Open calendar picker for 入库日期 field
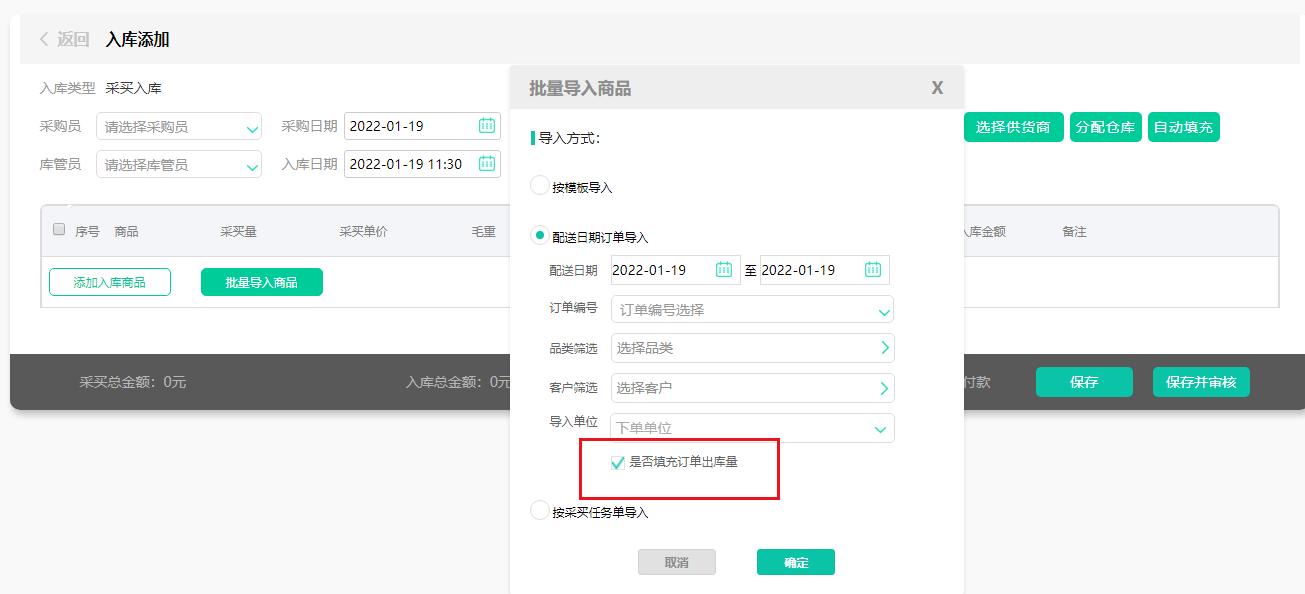The height and width of the screenshot is (594, 1305). [x=489, y=163]
